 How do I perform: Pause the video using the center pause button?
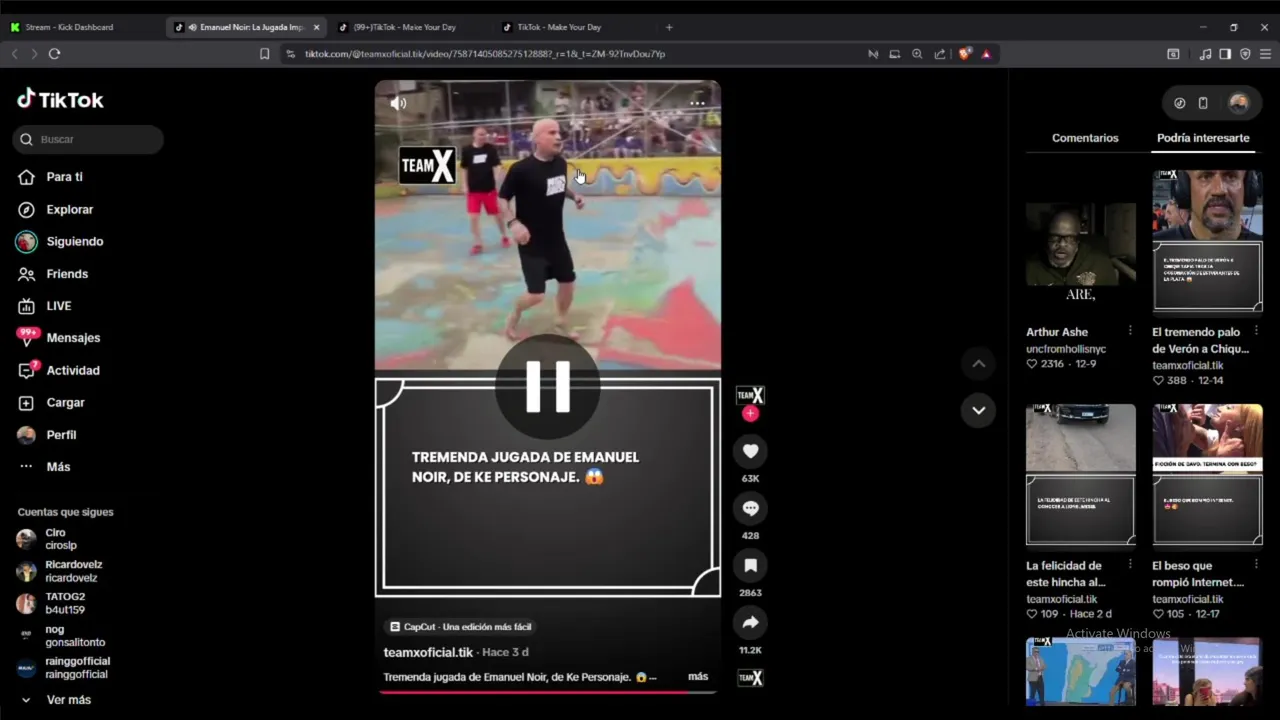pyautogui.click(x=547, y=386)
